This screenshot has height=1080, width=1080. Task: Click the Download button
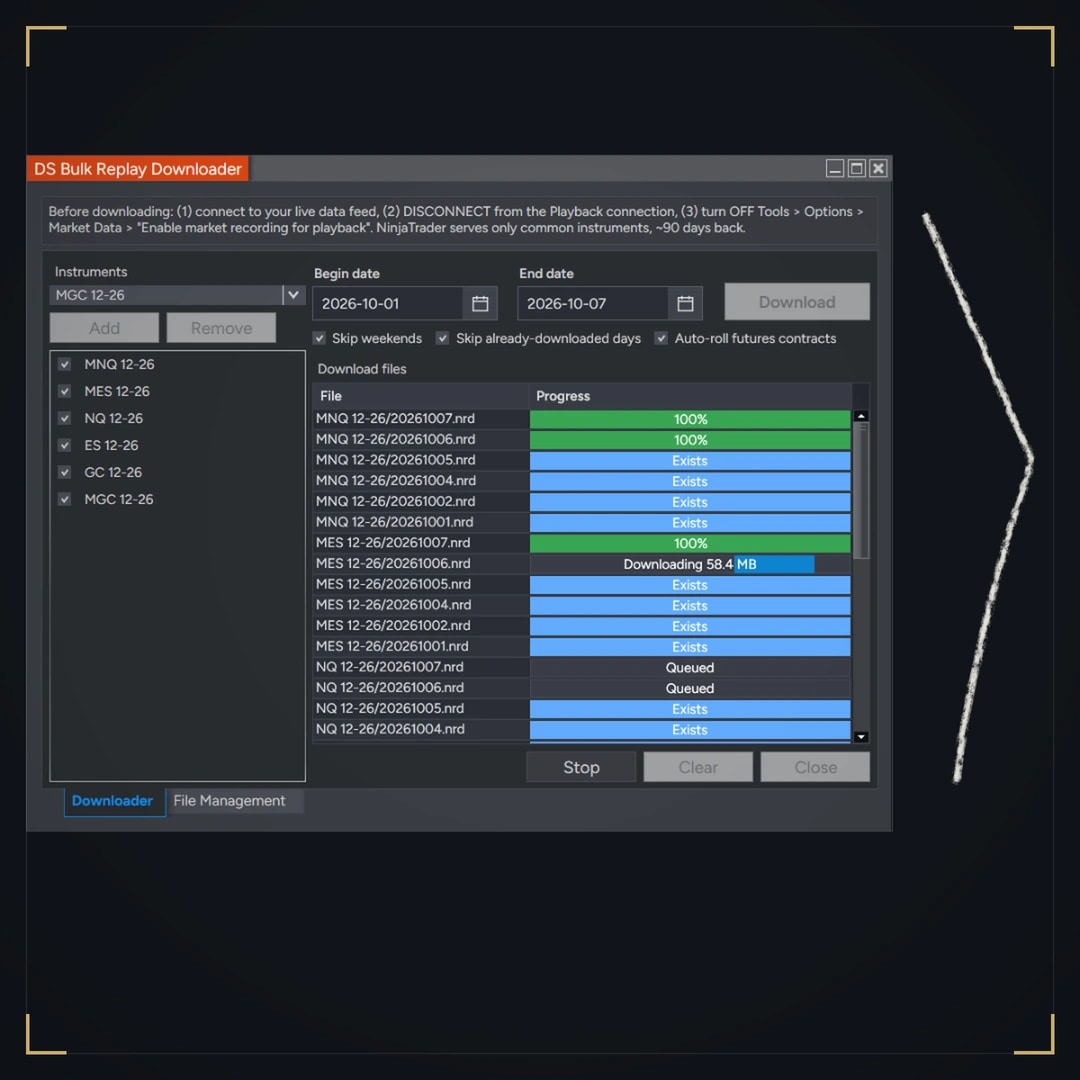click(x=797, y=302)
